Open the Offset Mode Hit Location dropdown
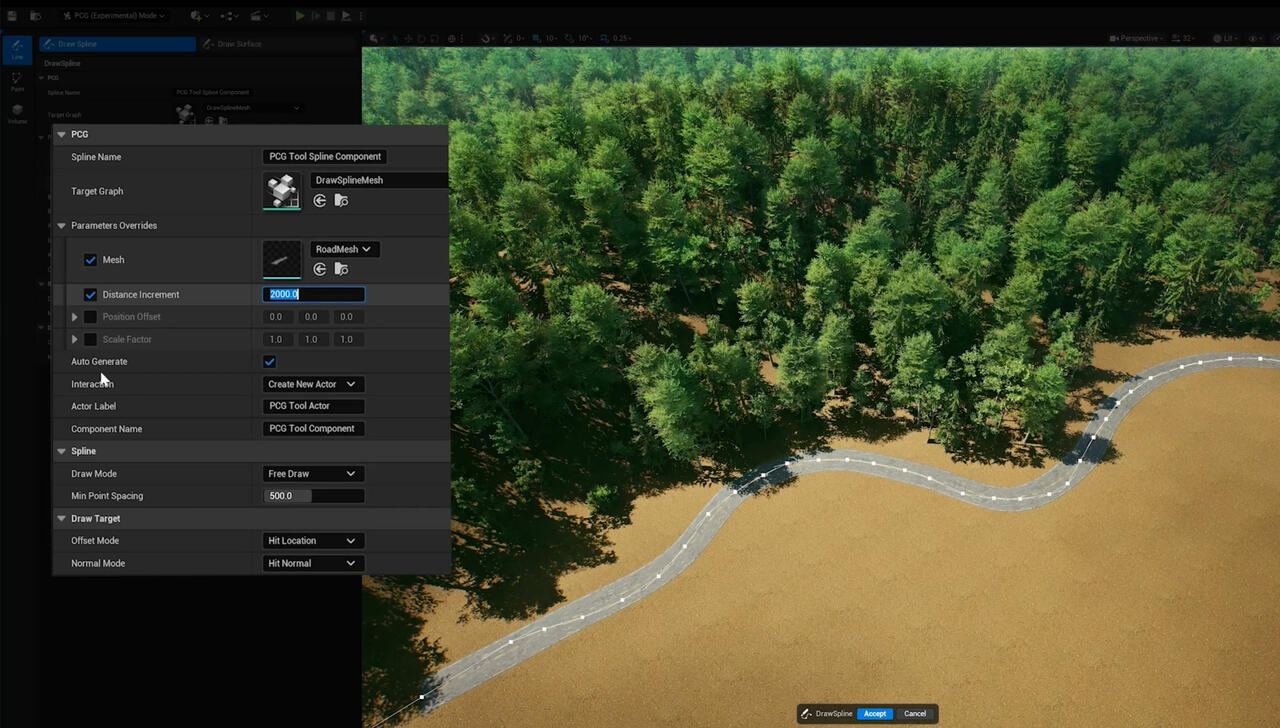This screenshot has width=1280, height=728. click(312, 541)
